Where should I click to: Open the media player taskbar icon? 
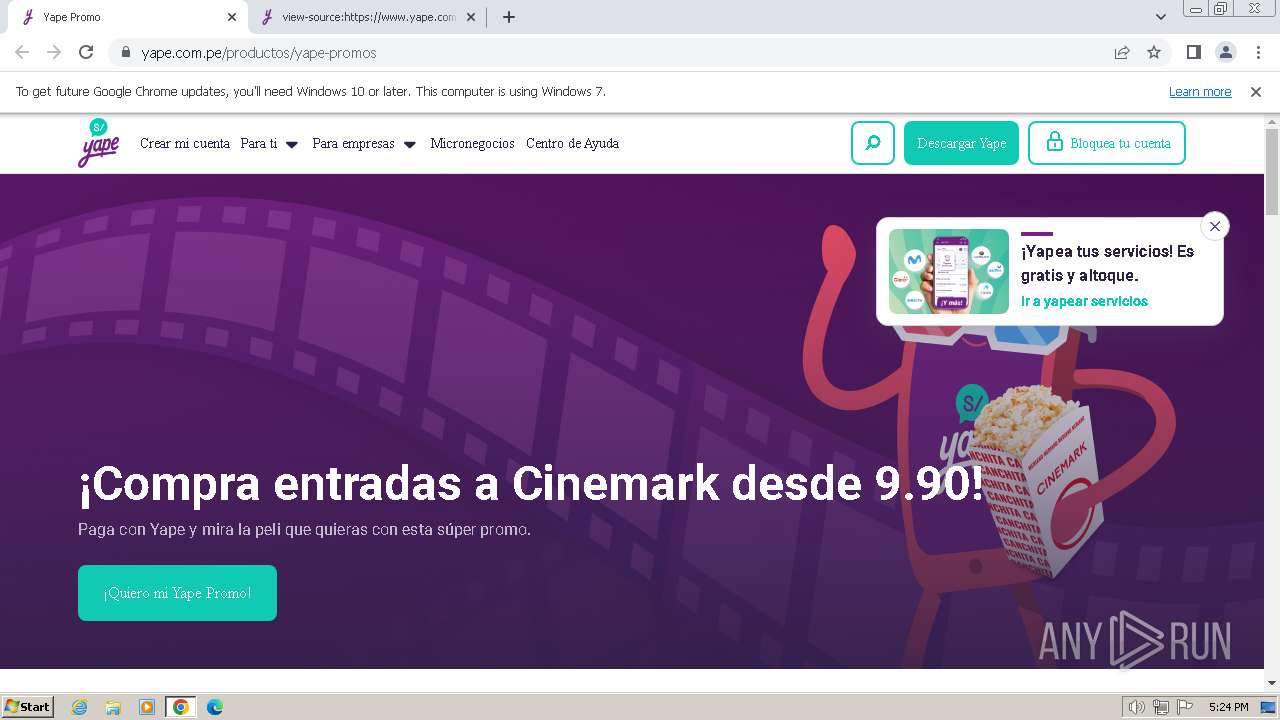(x=147, y=707)
